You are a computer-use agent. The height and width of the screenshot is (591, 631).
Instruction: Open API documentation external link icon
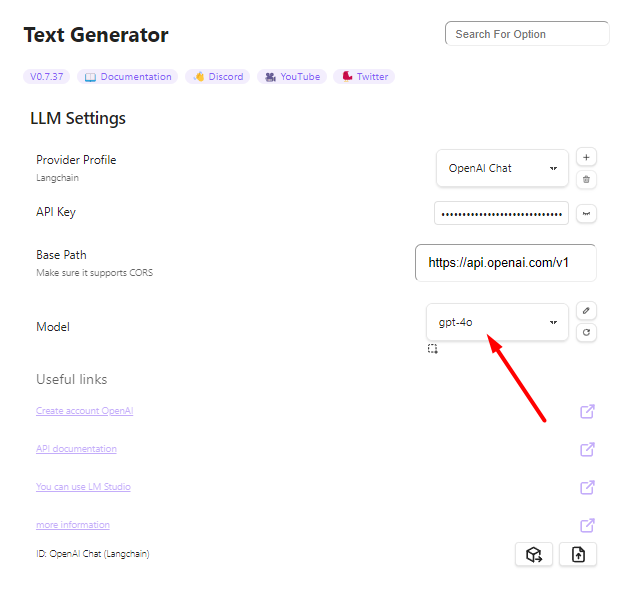[x=587, y=449]
